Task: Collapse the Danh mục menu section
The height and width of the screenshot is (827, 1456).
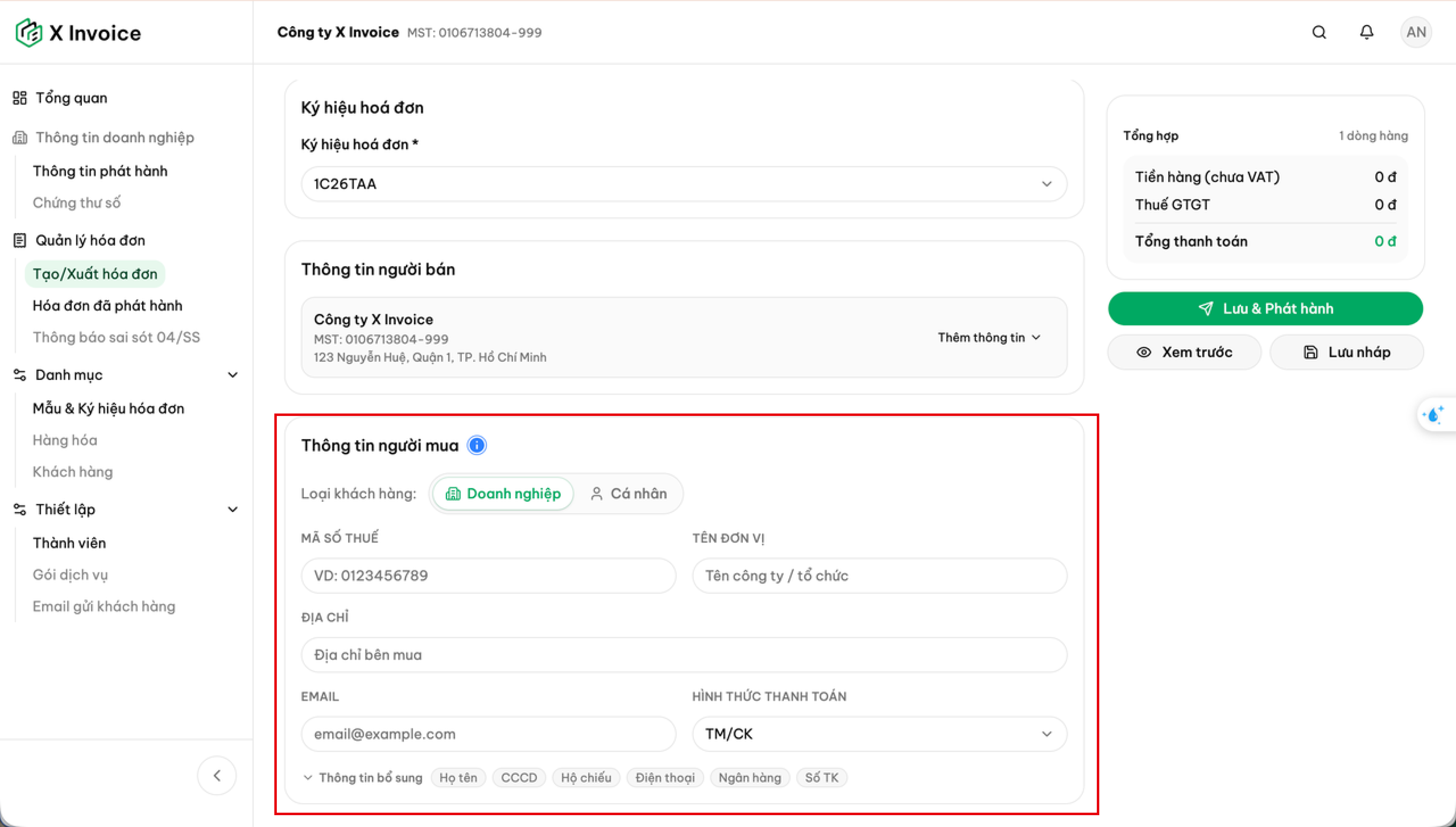Action: click(232, 375)
